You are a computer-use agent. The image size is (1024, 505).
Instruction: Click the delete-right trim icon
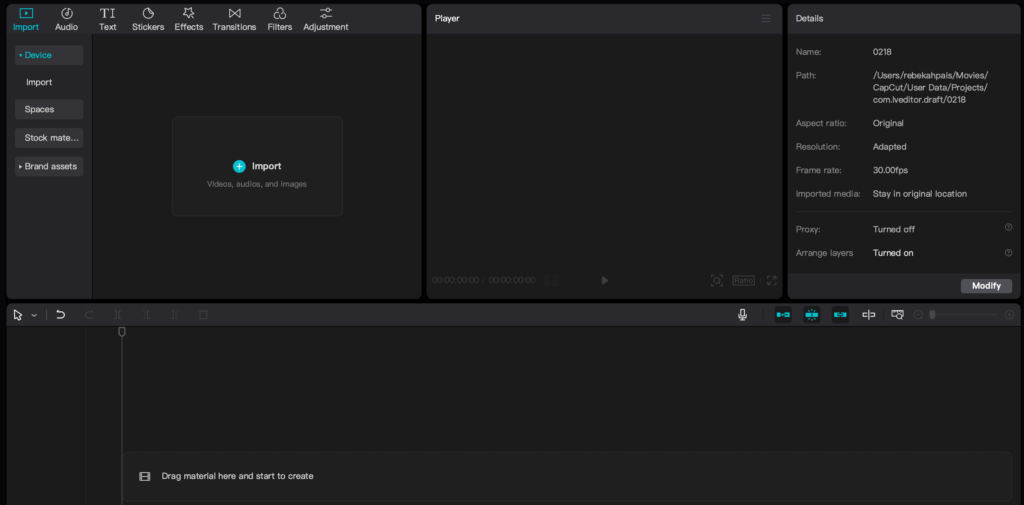coord(174,315)
